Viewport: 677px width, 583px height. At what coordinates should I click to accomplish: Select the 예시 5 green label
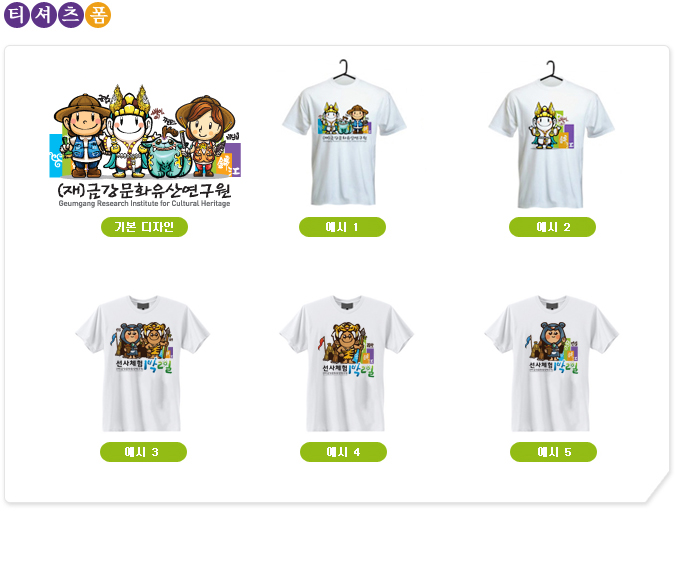[553, 452]
